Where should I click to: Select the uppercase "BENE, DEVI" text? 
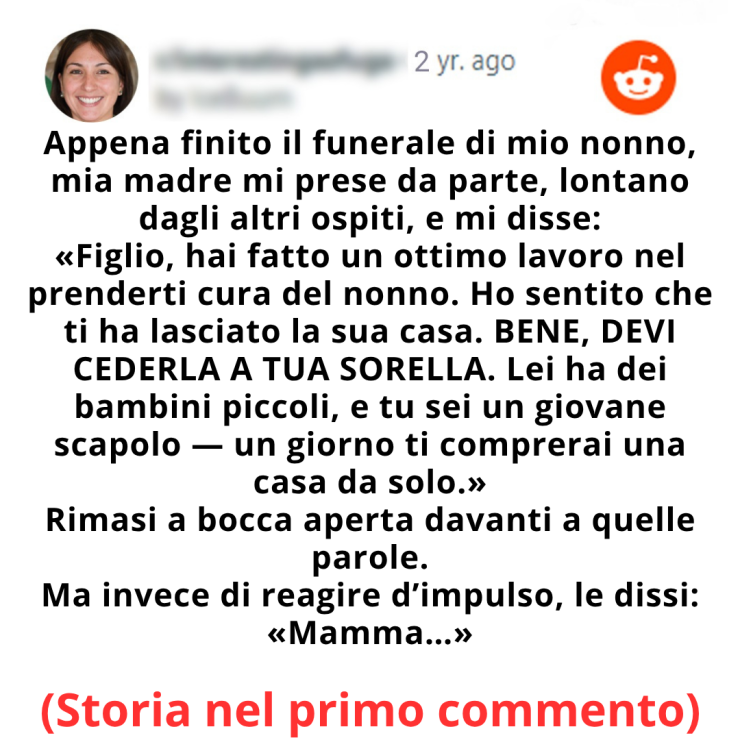585,332
